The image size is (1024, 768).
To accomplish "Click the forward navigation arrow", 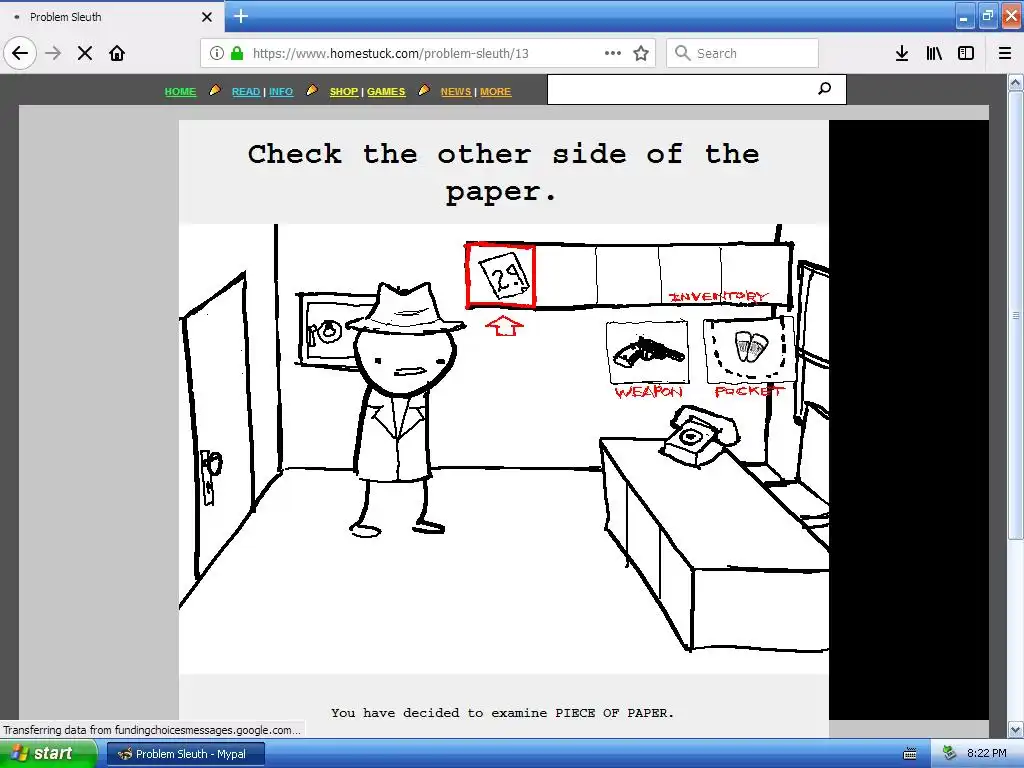I will click(53, 53).
